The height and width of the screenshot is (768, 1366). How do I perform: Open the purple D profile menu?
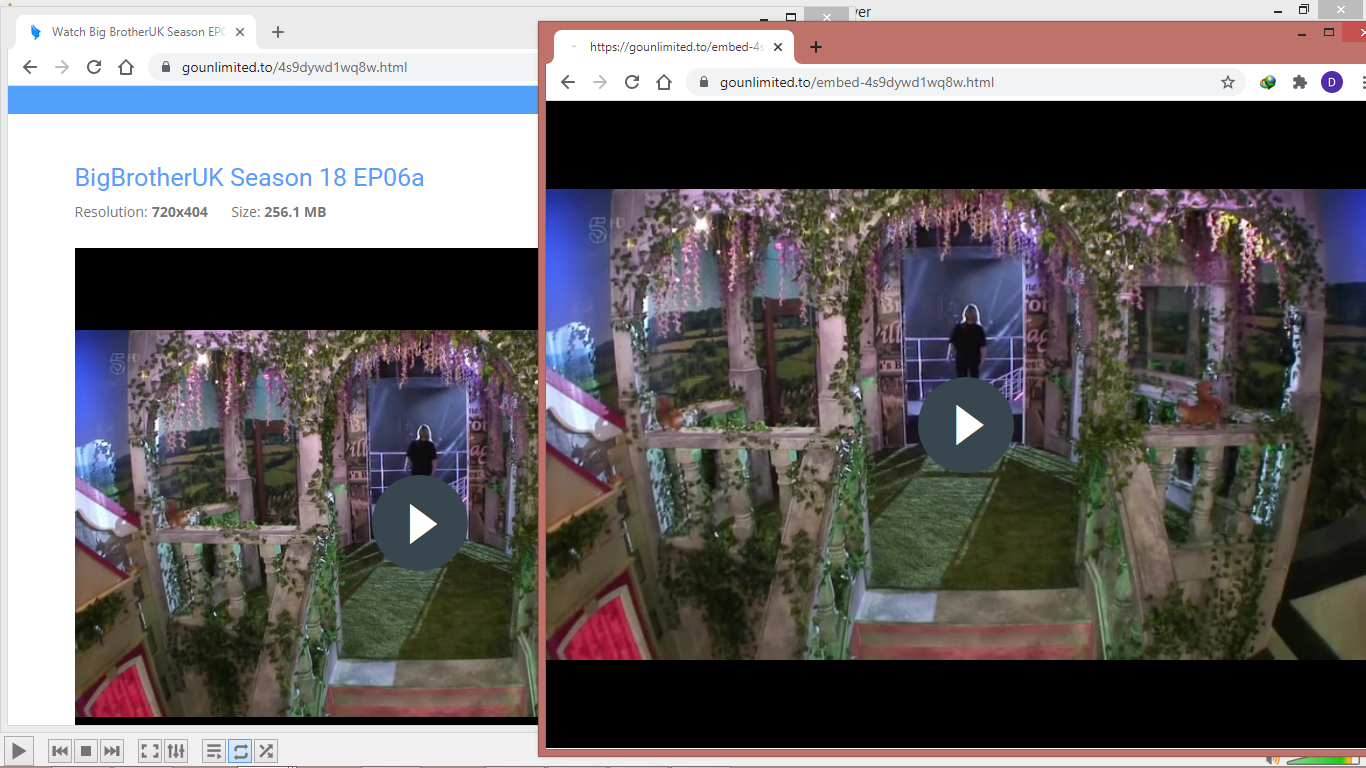(1332, 82)
